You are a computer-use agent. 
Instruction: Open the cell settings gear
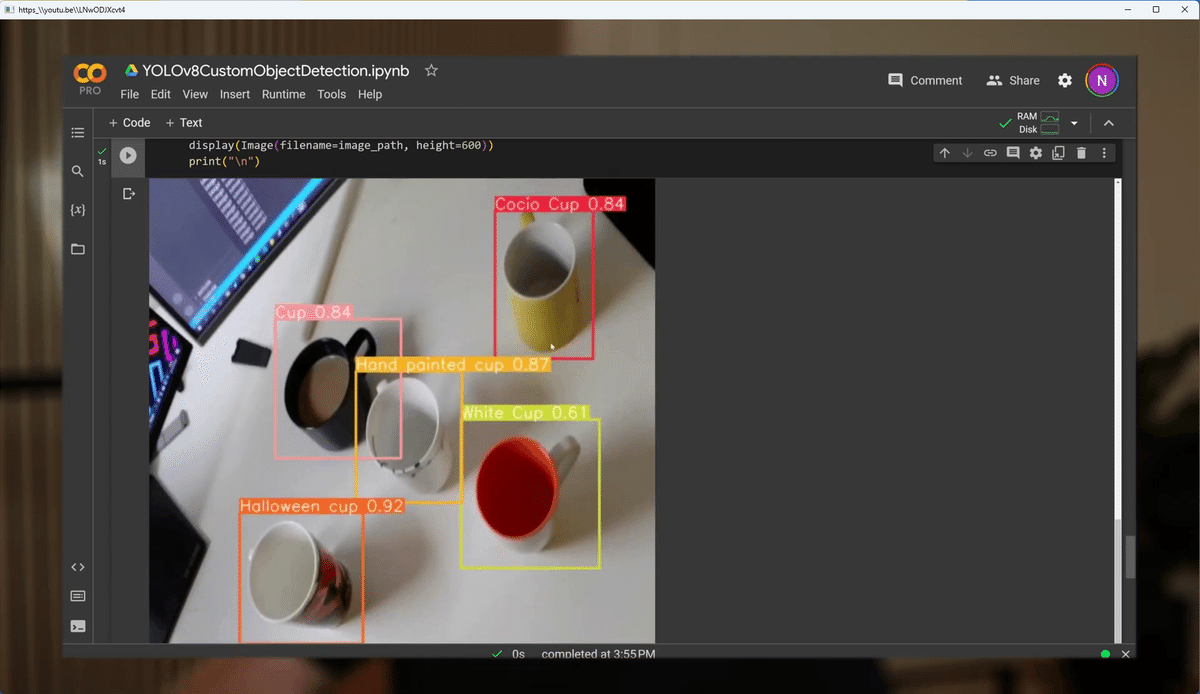pos(1035,152)
